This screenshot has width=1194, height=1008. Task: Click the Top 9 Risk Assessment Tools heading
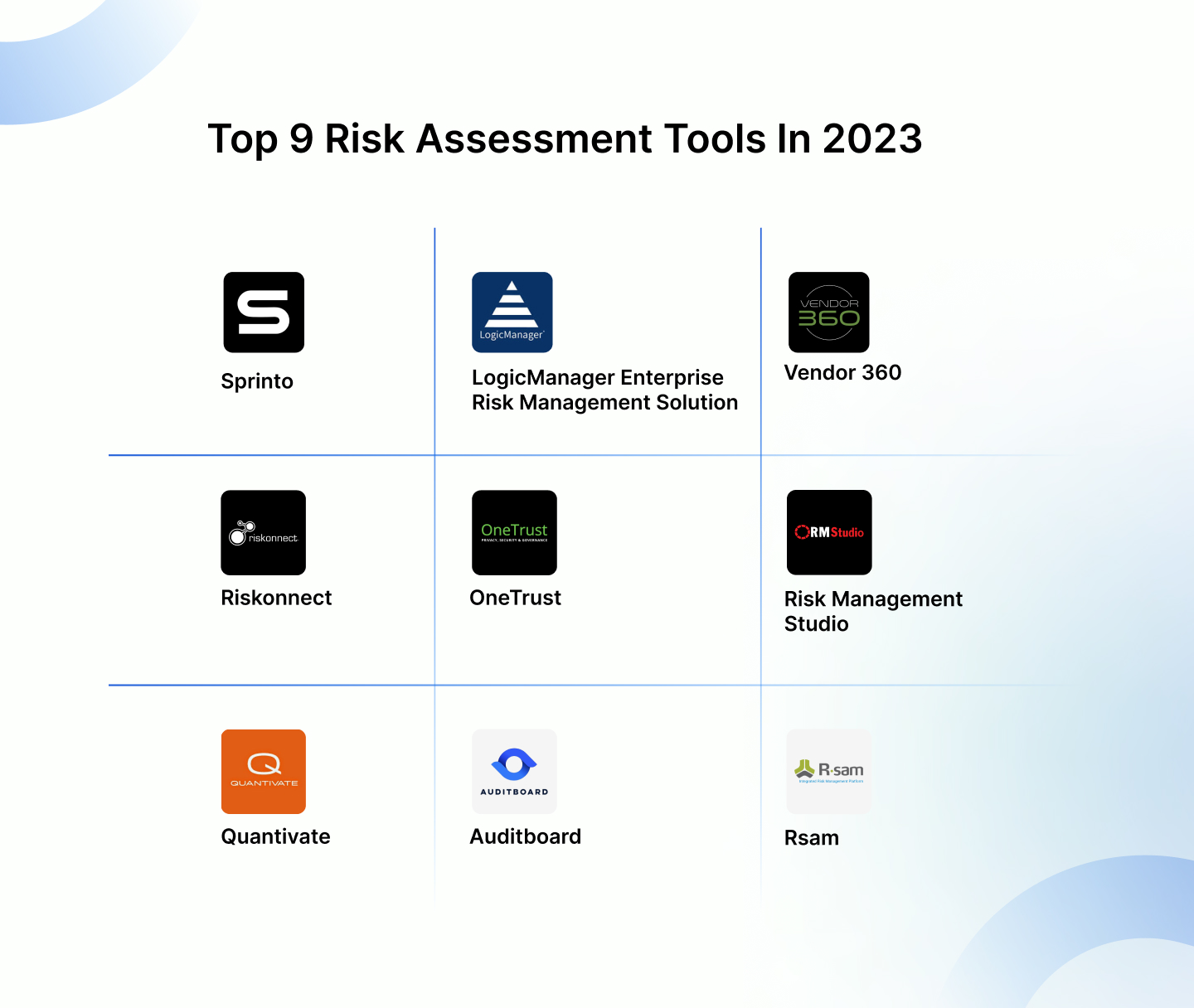click(565, 138)
